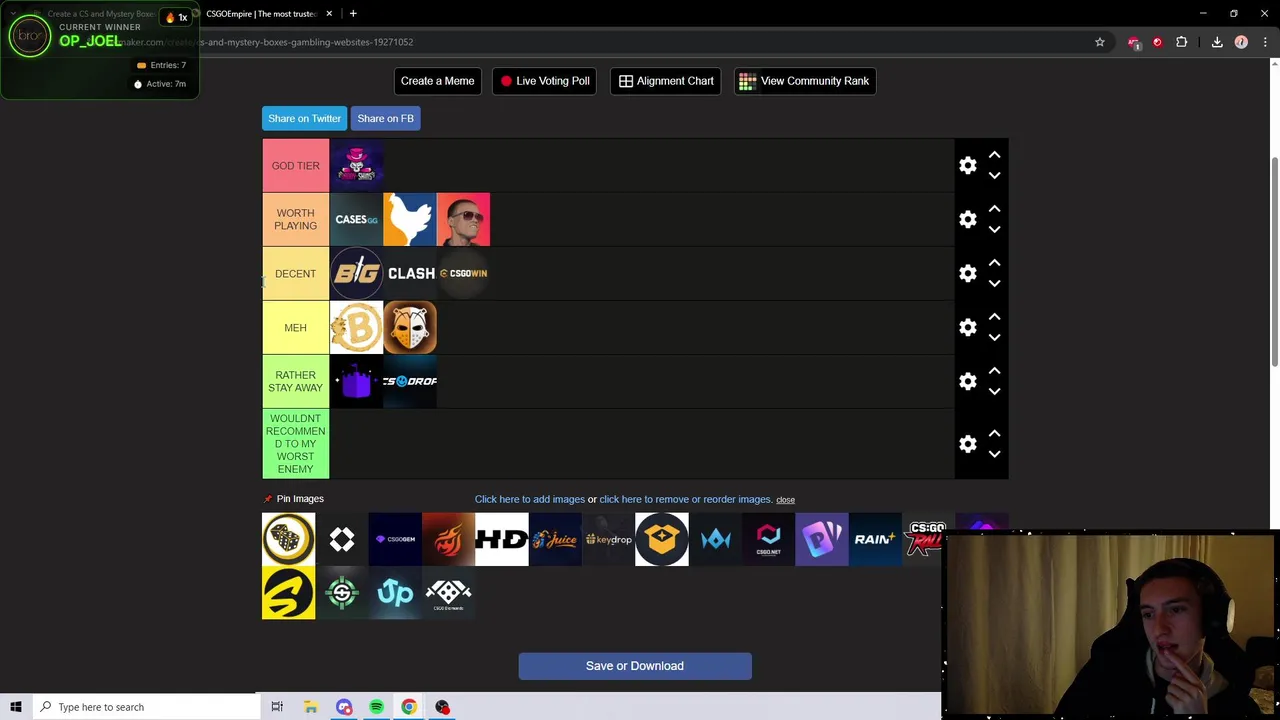This screenshot has width=1280, height=720.
Task: Pick the HD logo from tray
Action: click(x=502, y=539)
